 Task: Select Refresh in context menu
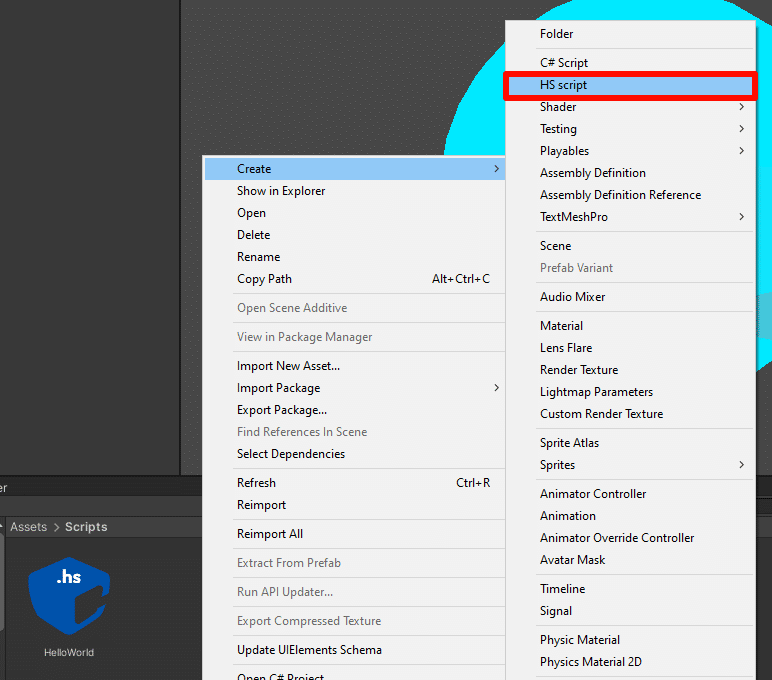[x=354, y=483]
